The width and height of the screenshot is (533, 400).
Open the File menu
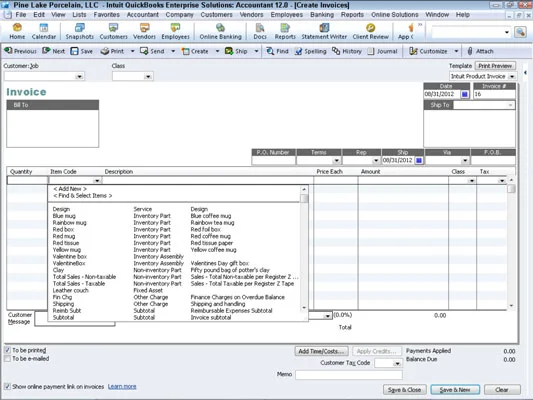tap(21, 15)
